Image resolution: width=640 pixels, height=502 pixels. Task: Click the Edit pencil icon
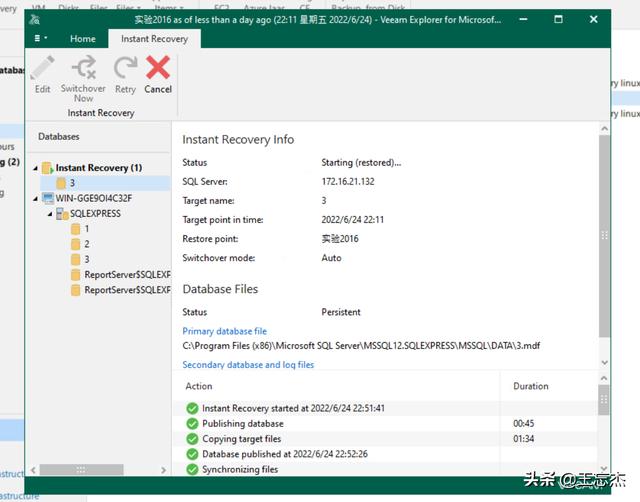point(42,69)
